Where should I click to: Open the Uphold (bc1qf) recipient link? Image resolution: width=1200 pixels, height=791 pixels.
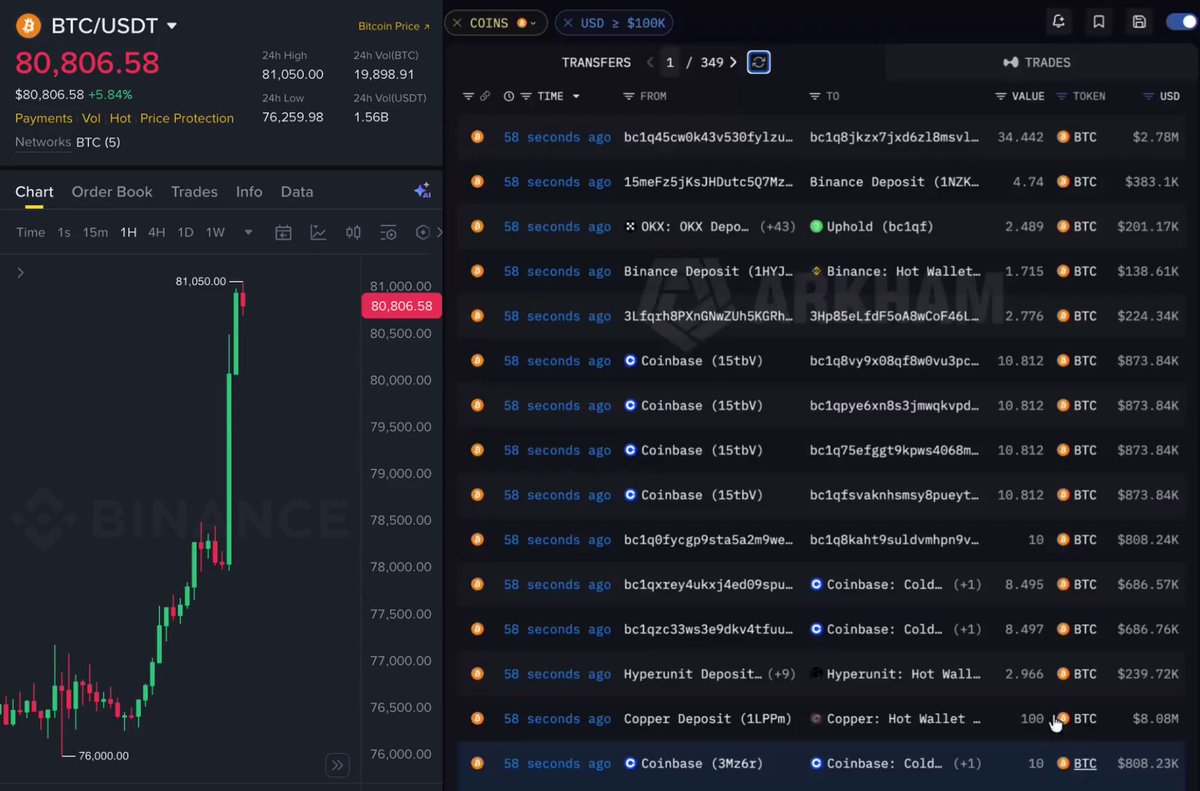[880, 227]
